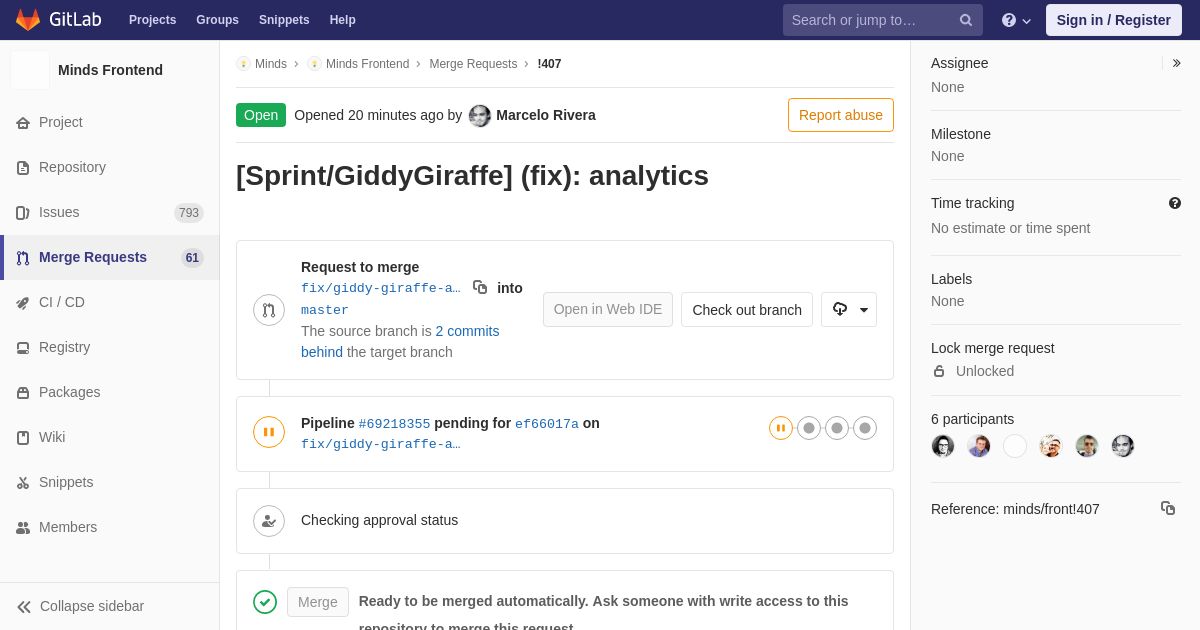Screen dimensions: 1200x630
Task: Click Sign in / Register
Action: click(1113, 20)
